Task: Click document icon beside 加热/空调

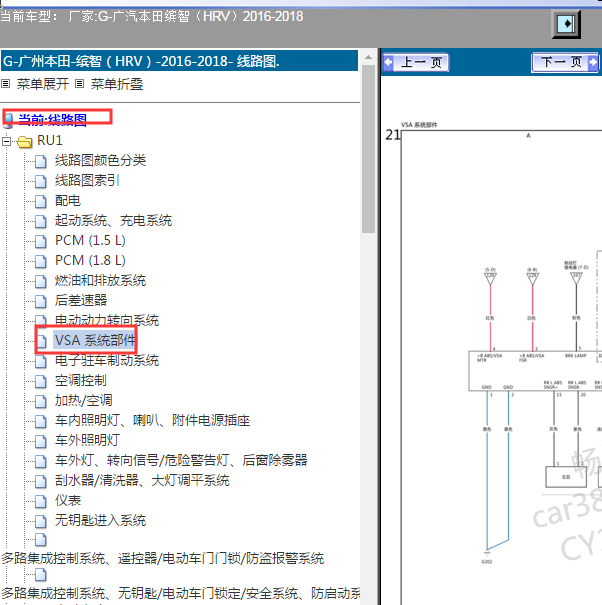Action: coord(41,402)
